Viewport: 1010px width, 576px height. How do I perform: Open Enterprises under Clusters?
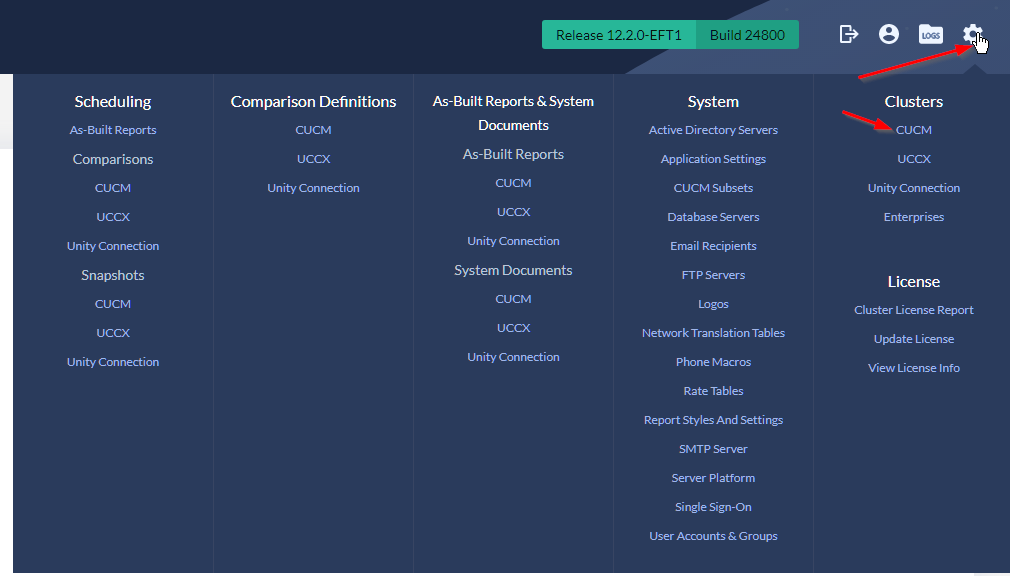913,216
